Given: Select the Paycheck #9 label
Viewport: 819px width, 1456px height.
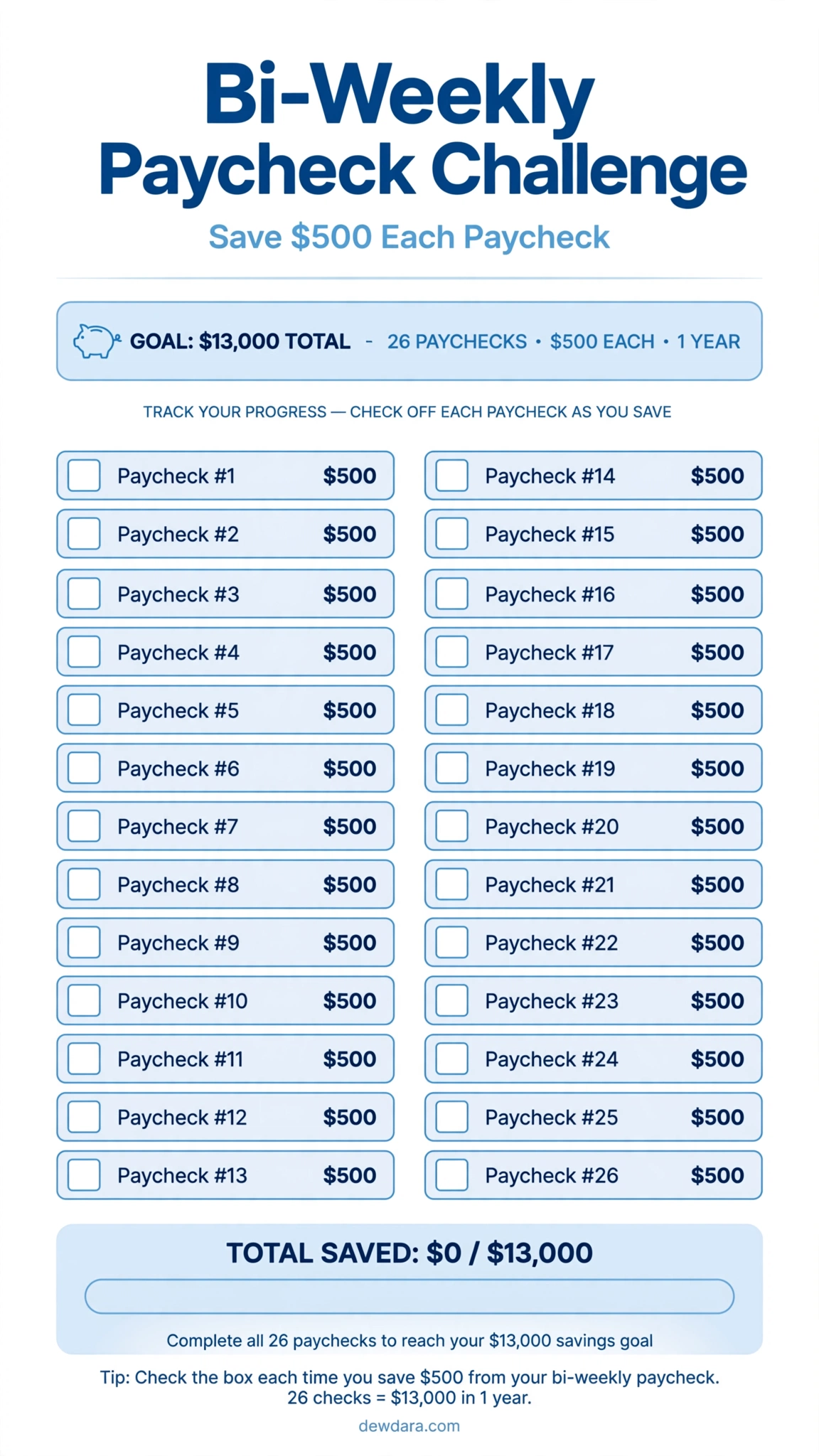Looking at the screenshot, I should point(178,943).
